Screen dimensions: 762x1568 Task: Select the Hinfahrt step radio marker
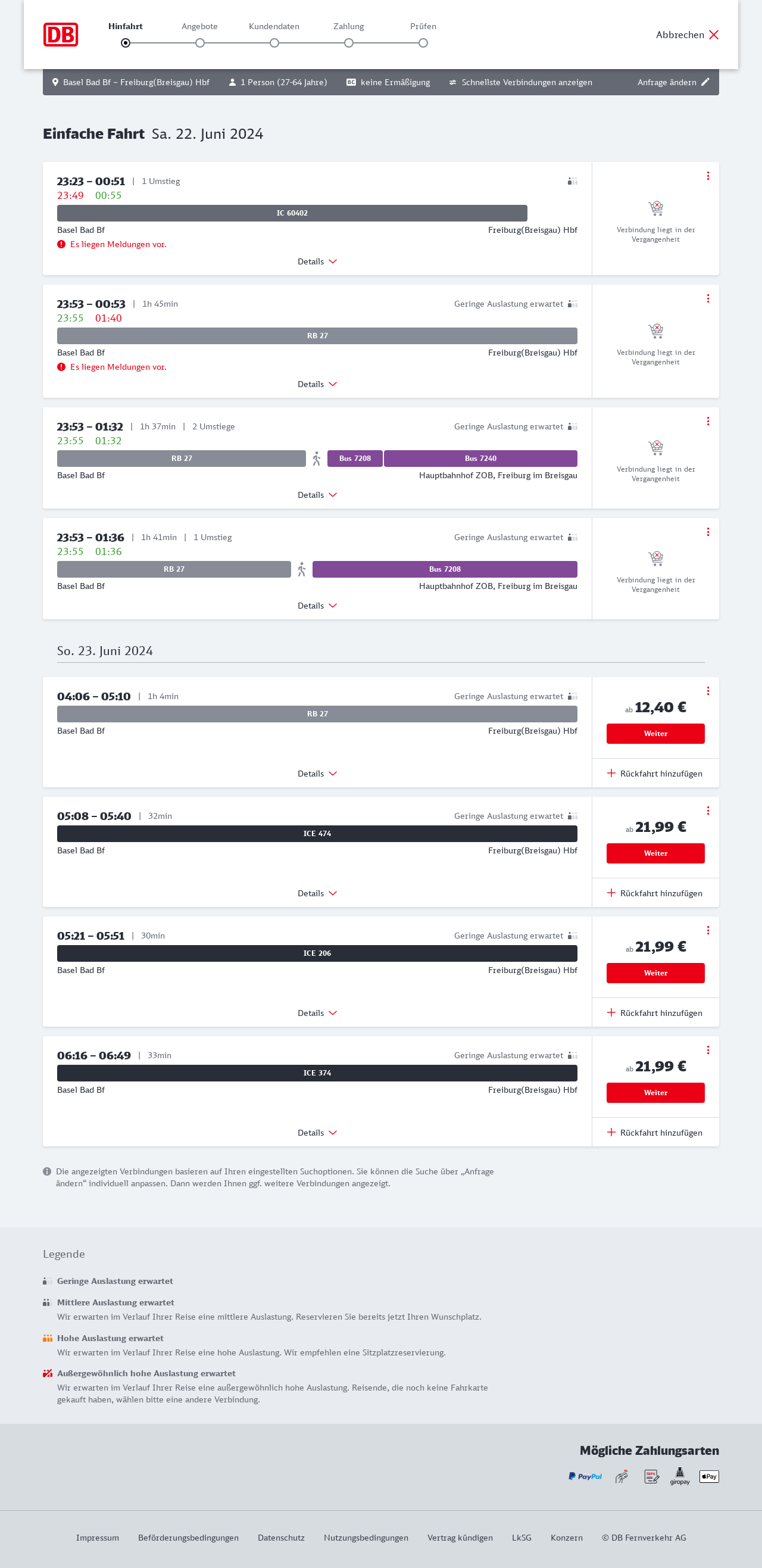126,43
